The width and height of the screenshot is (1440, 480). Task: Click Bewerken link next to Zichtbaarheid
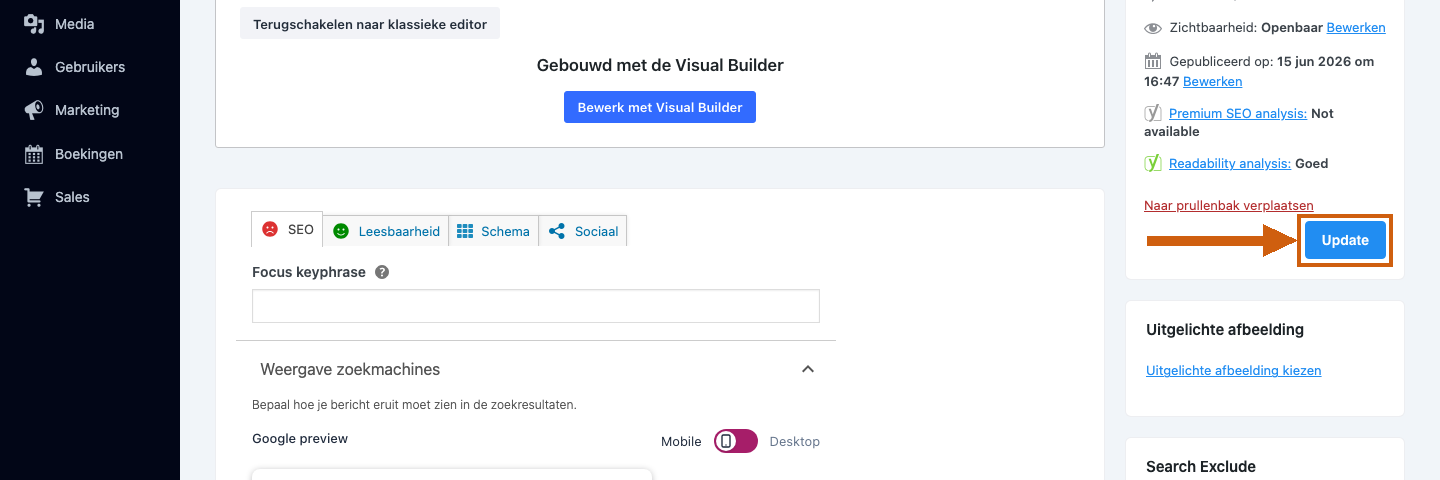tap(1356, 27)
